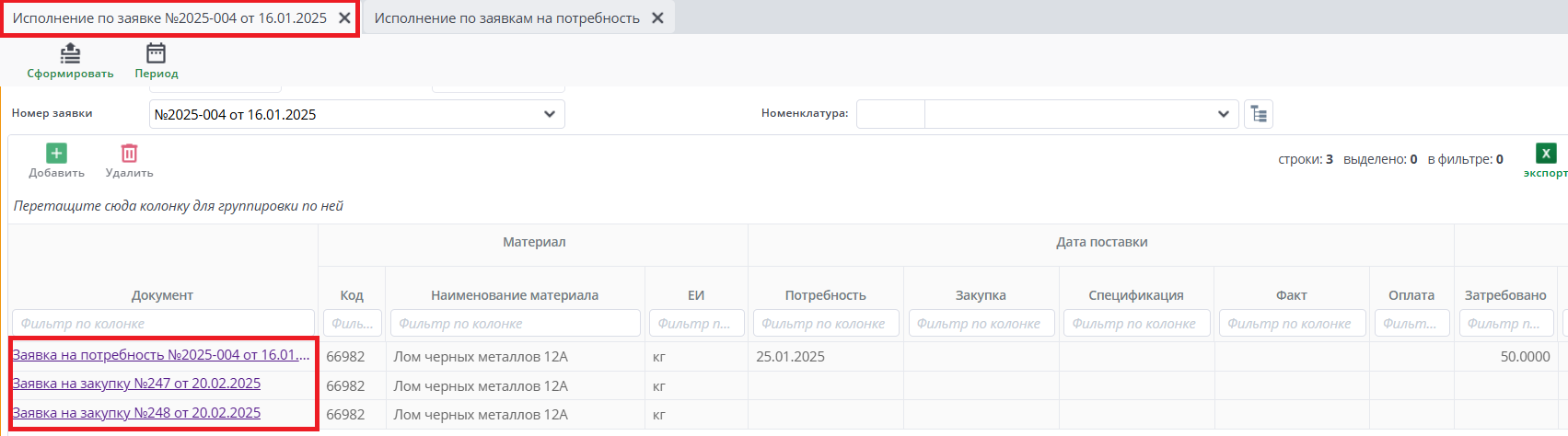Click the Документ column filter field
1568x436 pixels.
click(x=162, y=324)
